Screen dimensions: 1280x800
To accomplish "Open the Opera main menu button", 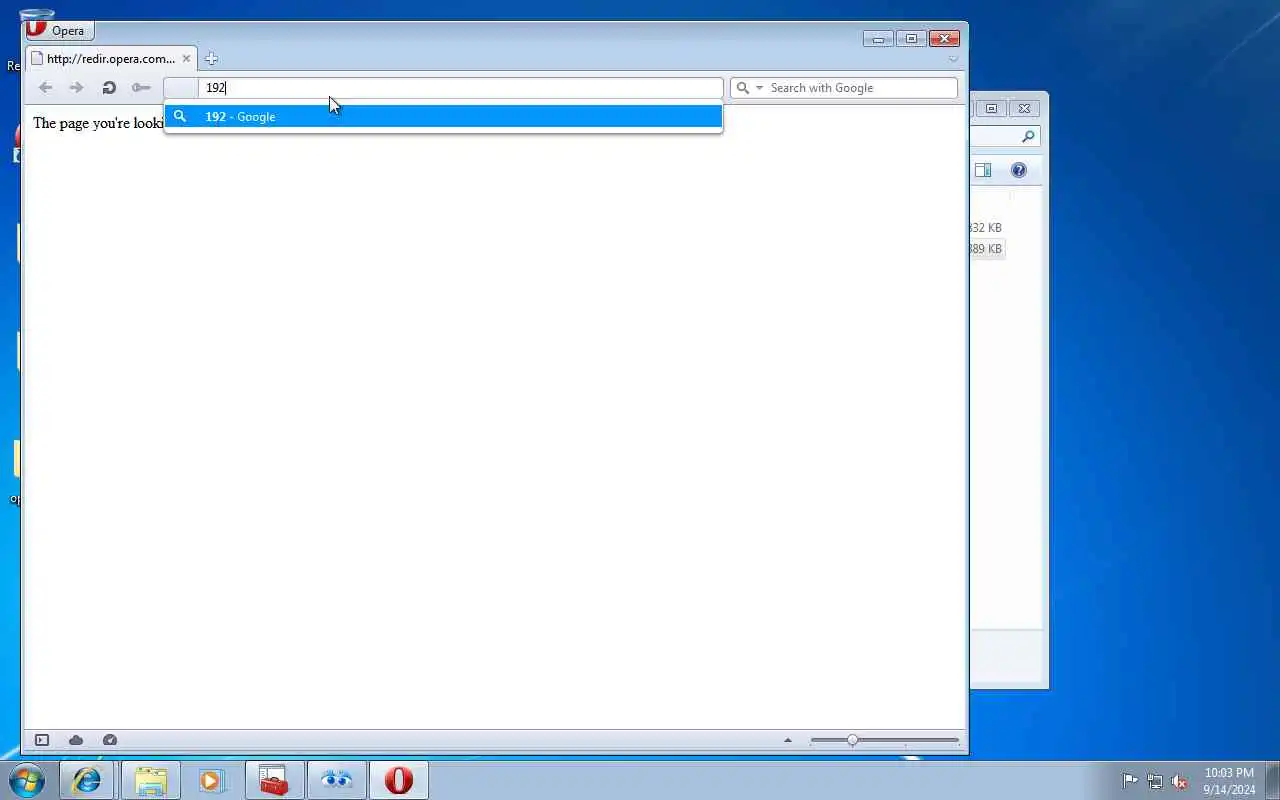I will pyautogui.click(x=60, y=30).
